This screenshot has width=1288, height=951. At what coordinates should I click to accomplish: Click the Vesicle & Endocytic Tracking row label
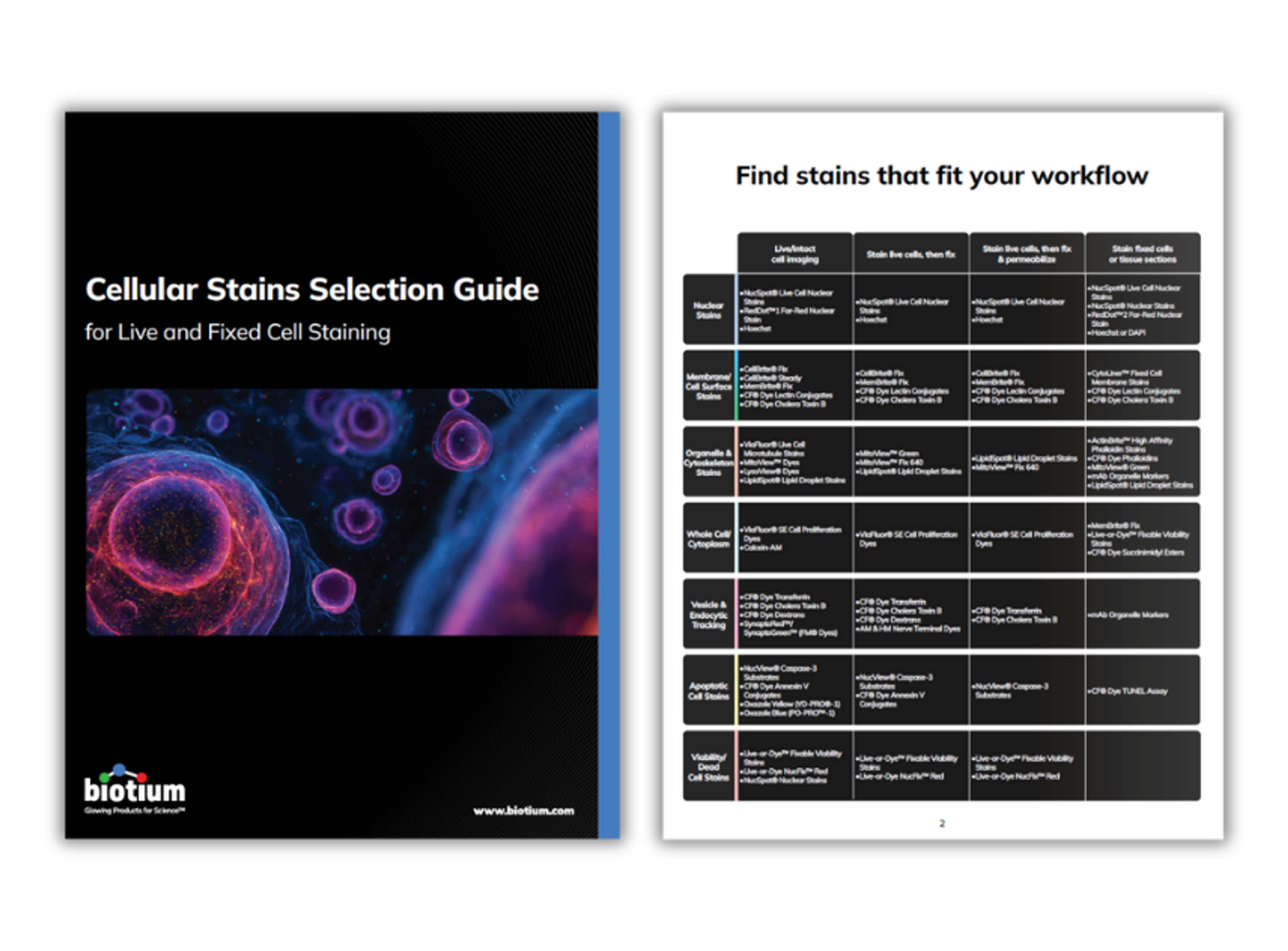tap(708, 615)
